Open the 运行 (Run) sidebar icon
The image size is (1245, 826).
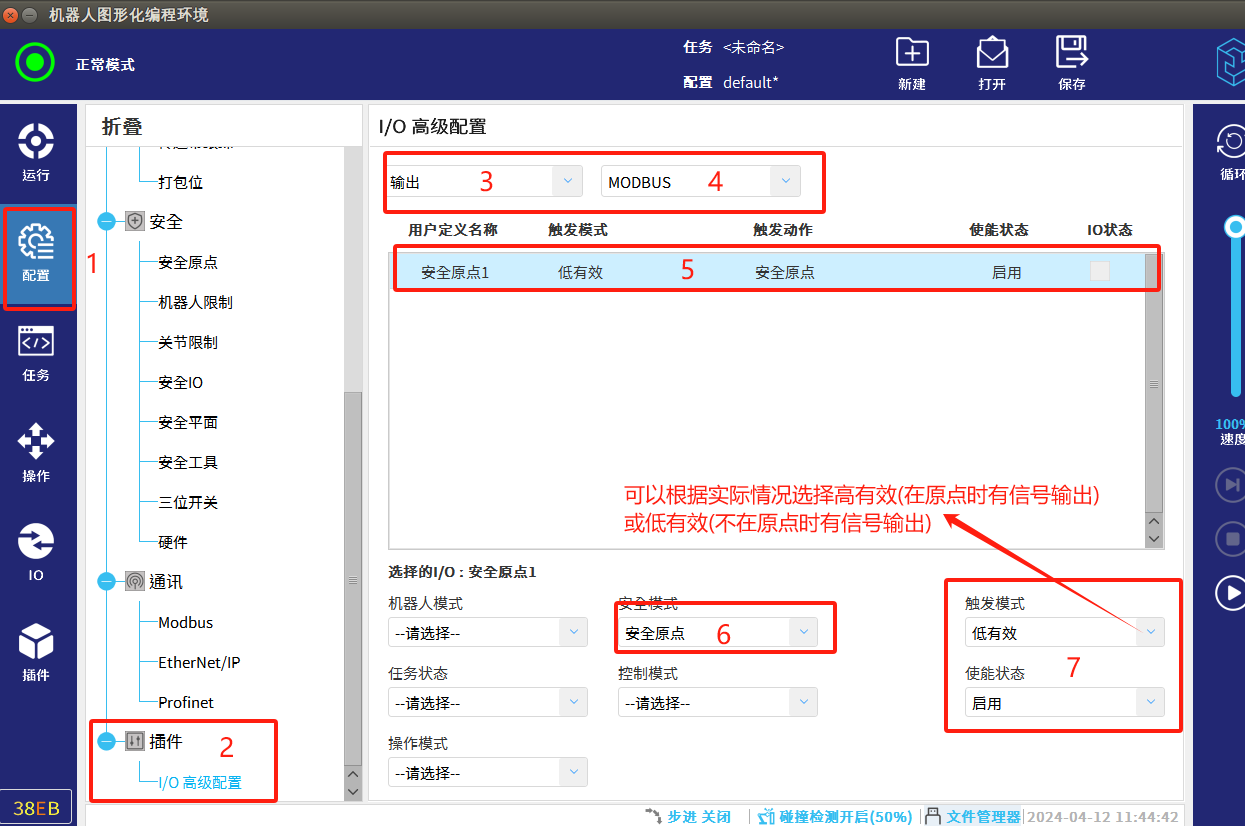click(x=36, y=152)
